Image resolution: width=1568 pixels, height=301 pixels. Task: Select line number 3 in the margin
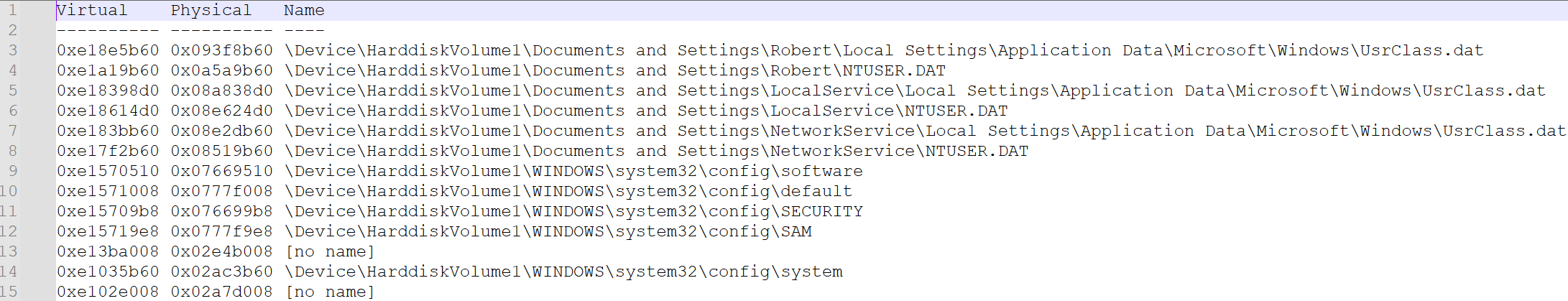(12, 50)
